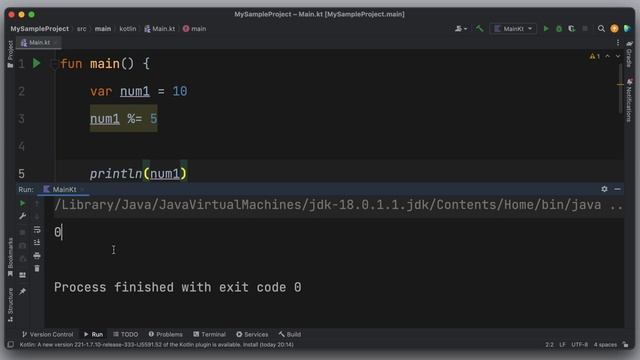Toggle tool window bars status icon
Image resolution: width=640 pixels, height=360 pixels.
tap(11, 344)
